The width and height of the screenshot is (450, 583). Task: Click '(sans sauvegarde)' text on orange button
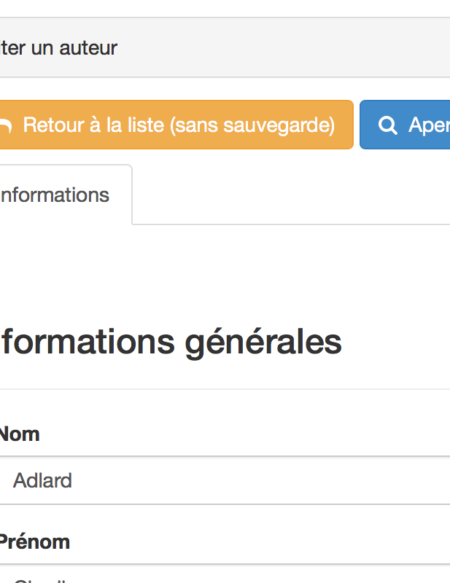coord(253,125)
